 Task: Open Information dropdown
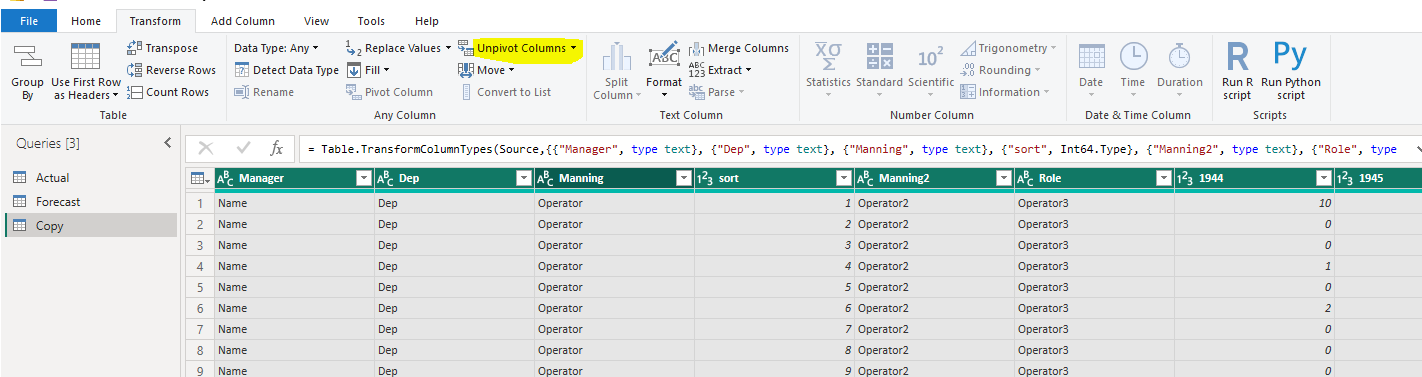(1005, 92)
